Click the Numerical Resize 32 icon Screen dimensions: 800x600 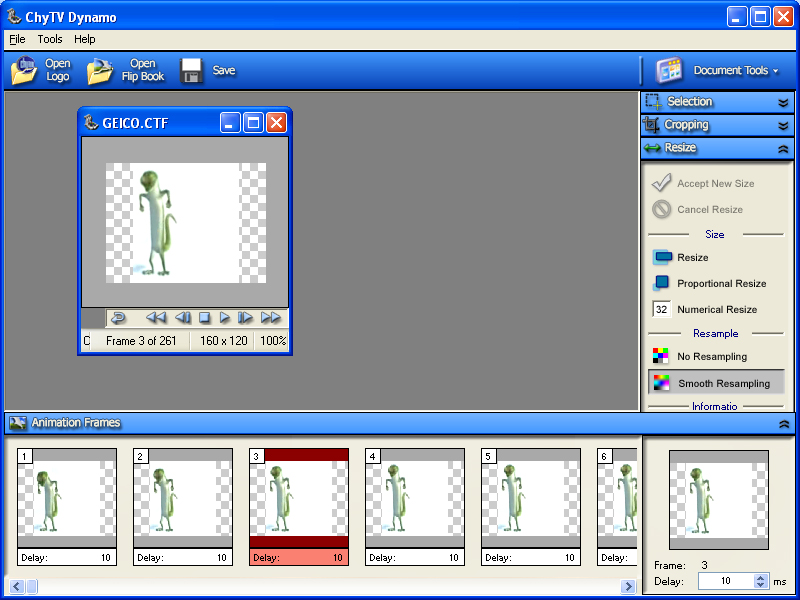661,309
